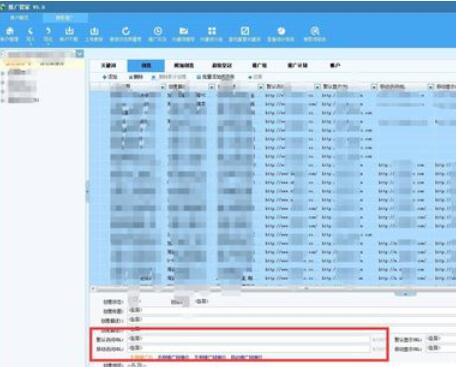Click the circular refresh toolbar icon

coord(126,31)
